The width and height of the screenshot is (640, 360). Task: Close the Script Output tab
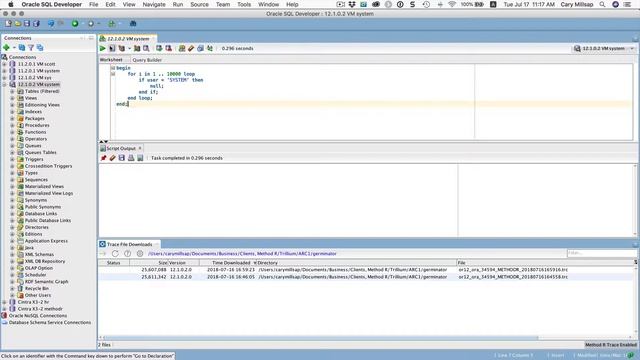[140, 148]
